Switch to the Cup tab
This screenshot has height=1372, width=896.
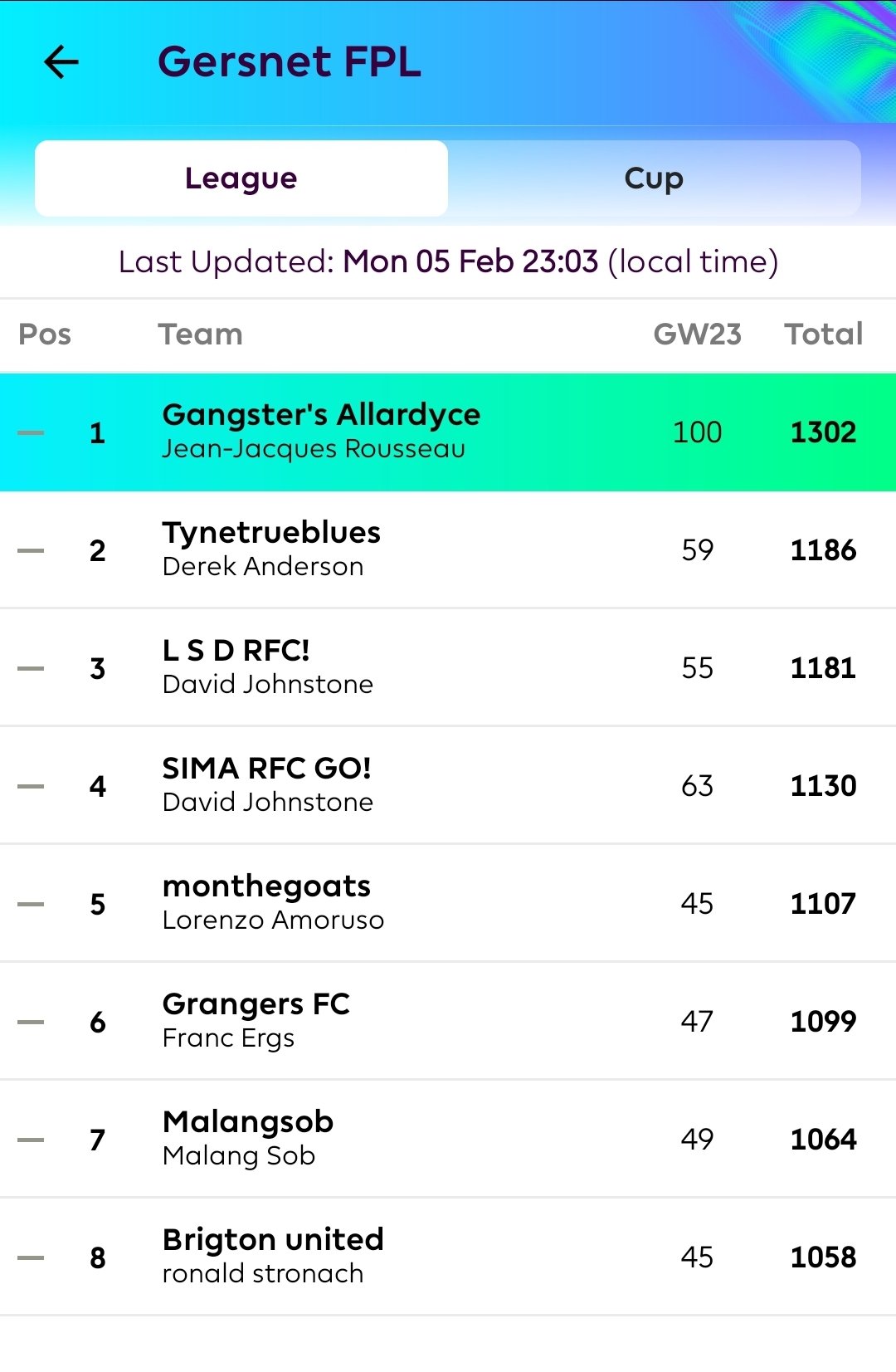coord(654,178)
